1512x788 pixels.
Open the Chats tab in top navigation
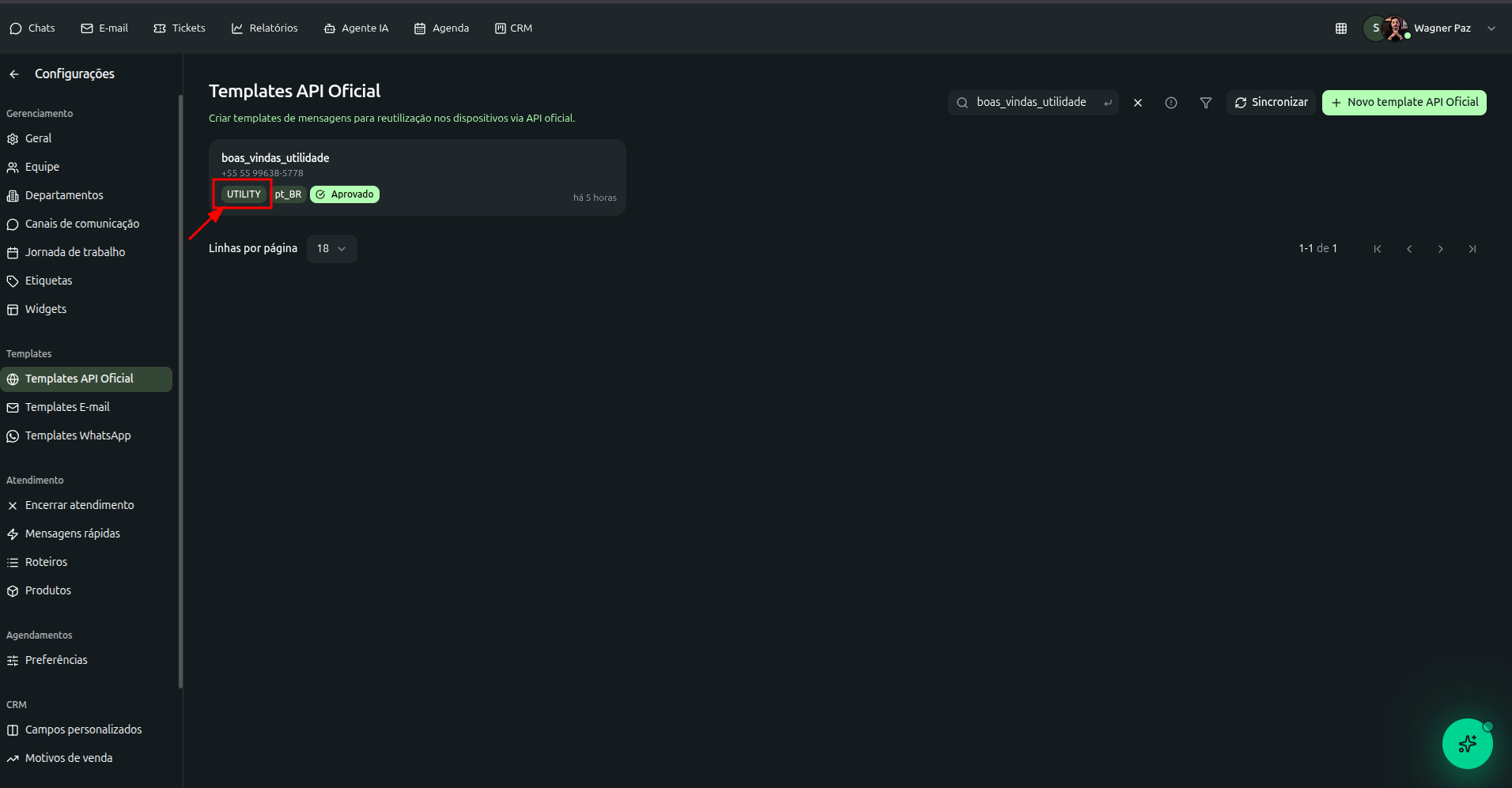tap(32, 28)
